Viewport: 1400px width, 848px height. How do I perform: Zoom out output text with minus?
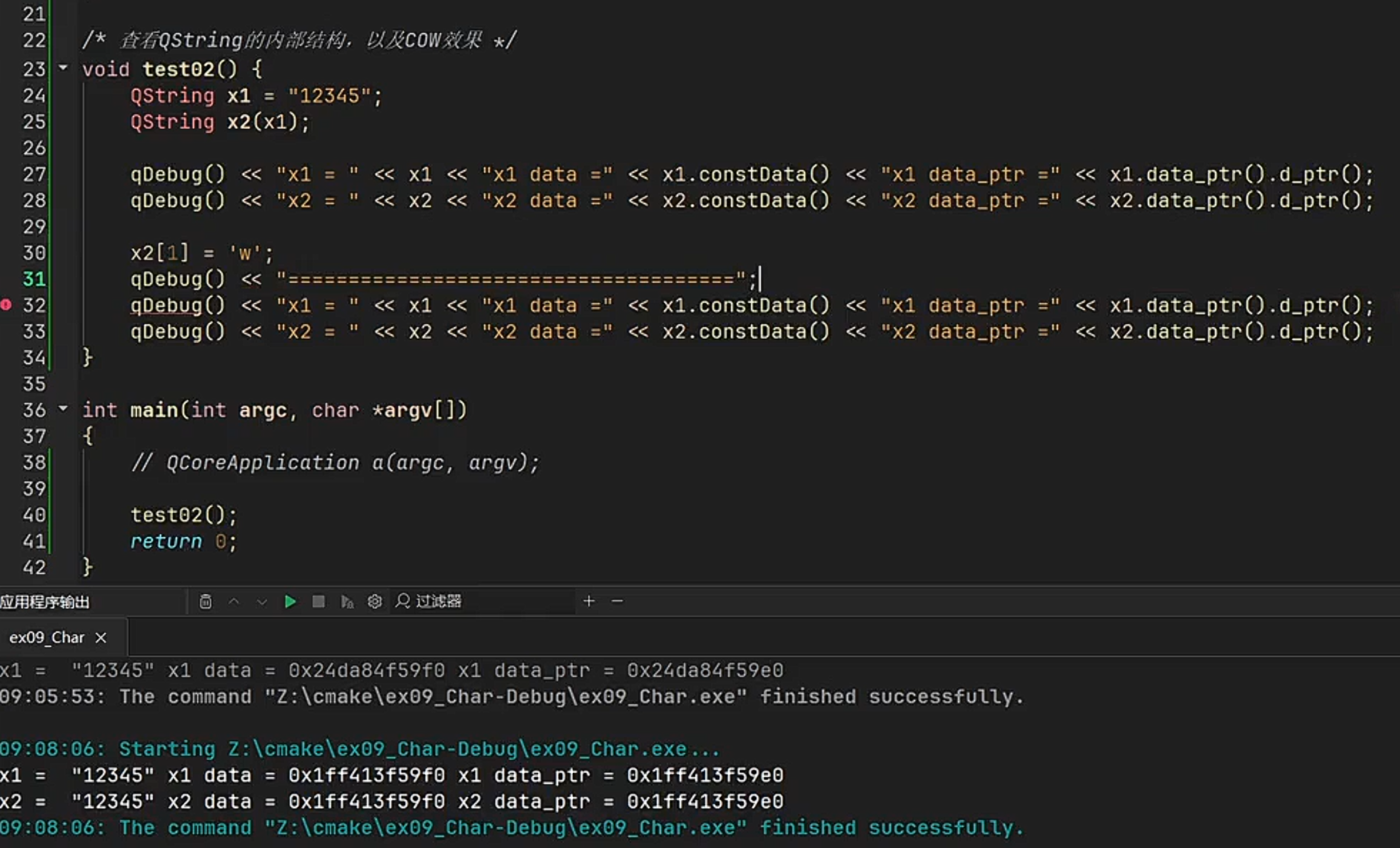point(617,602)
